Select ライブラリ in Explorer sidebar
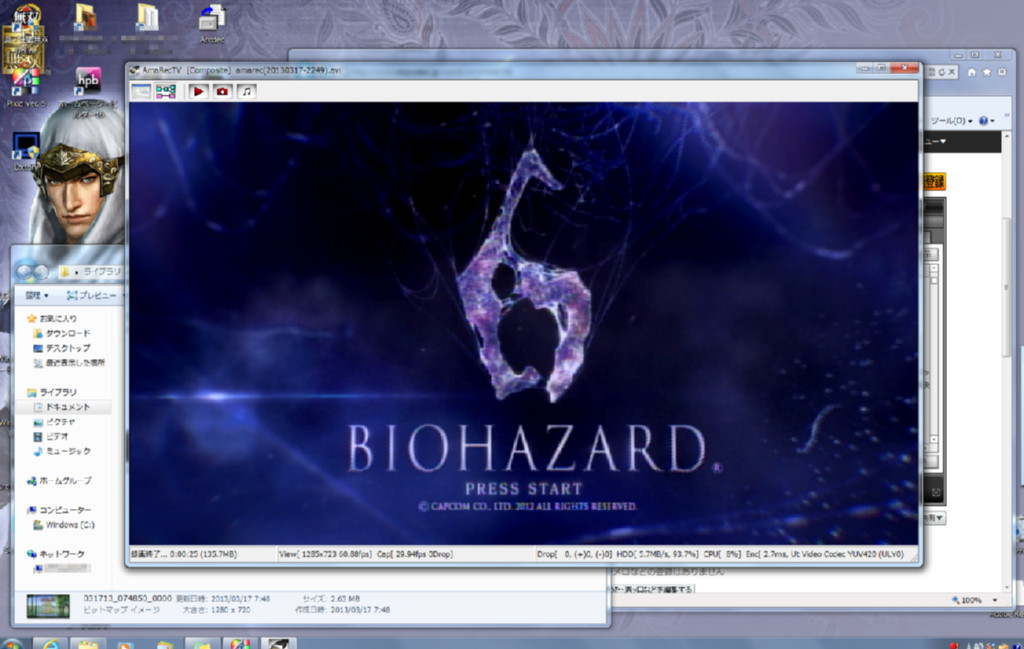This screenshot has width=1024, height=649. pyautogui.click(x=52, y=392)
